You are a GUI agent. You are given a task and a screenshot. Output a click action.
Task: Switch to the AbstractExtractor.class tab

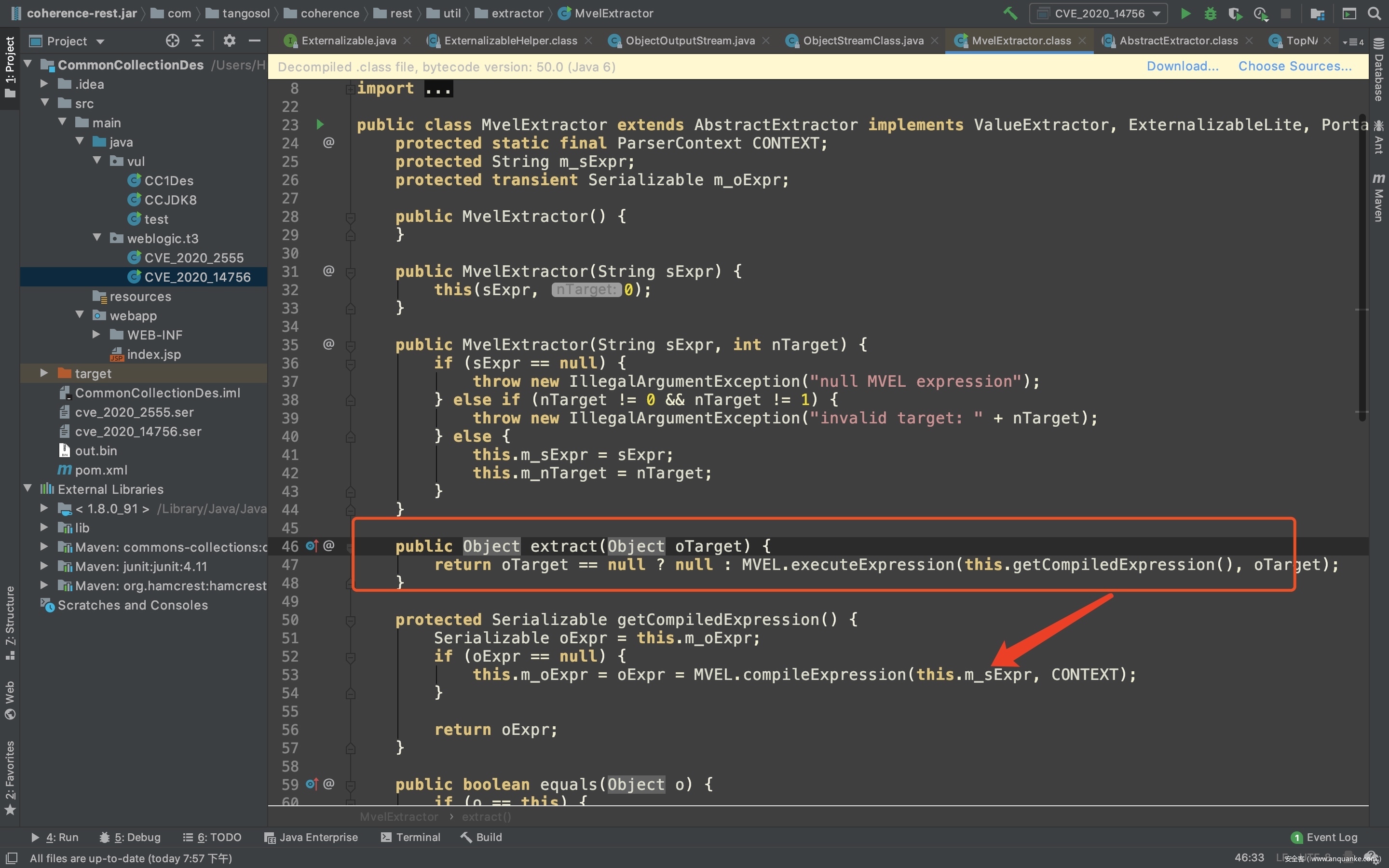[x=1178, y=41]
